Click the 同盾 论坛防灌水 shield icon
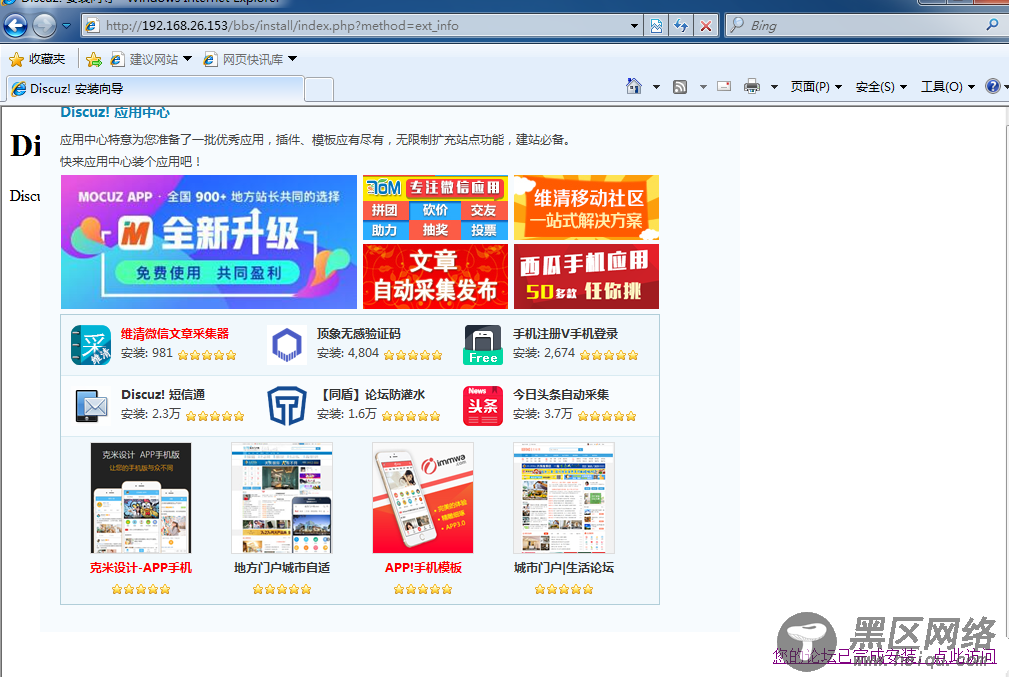 click(287, 406)
